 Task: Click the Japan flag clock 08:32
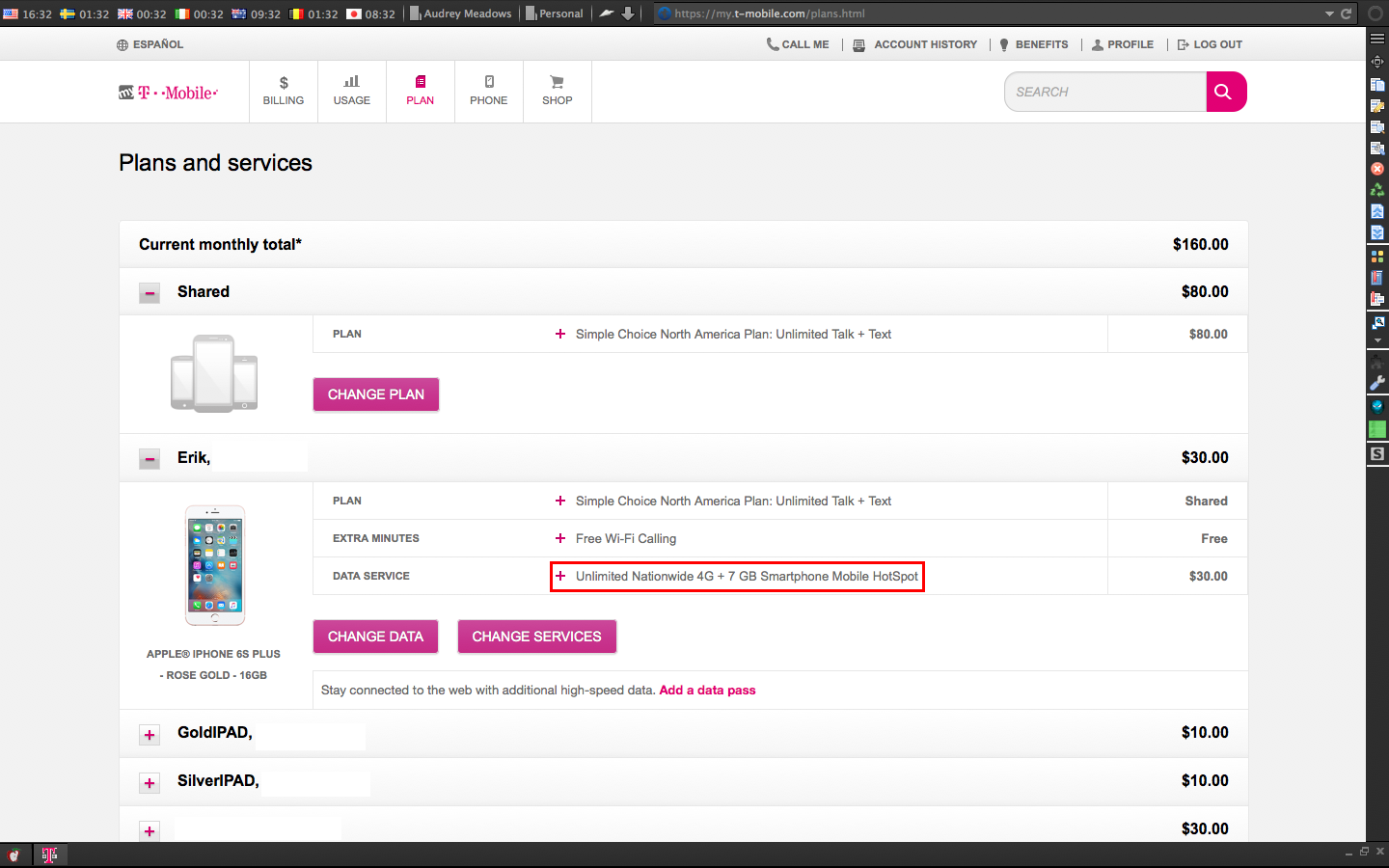371,14
